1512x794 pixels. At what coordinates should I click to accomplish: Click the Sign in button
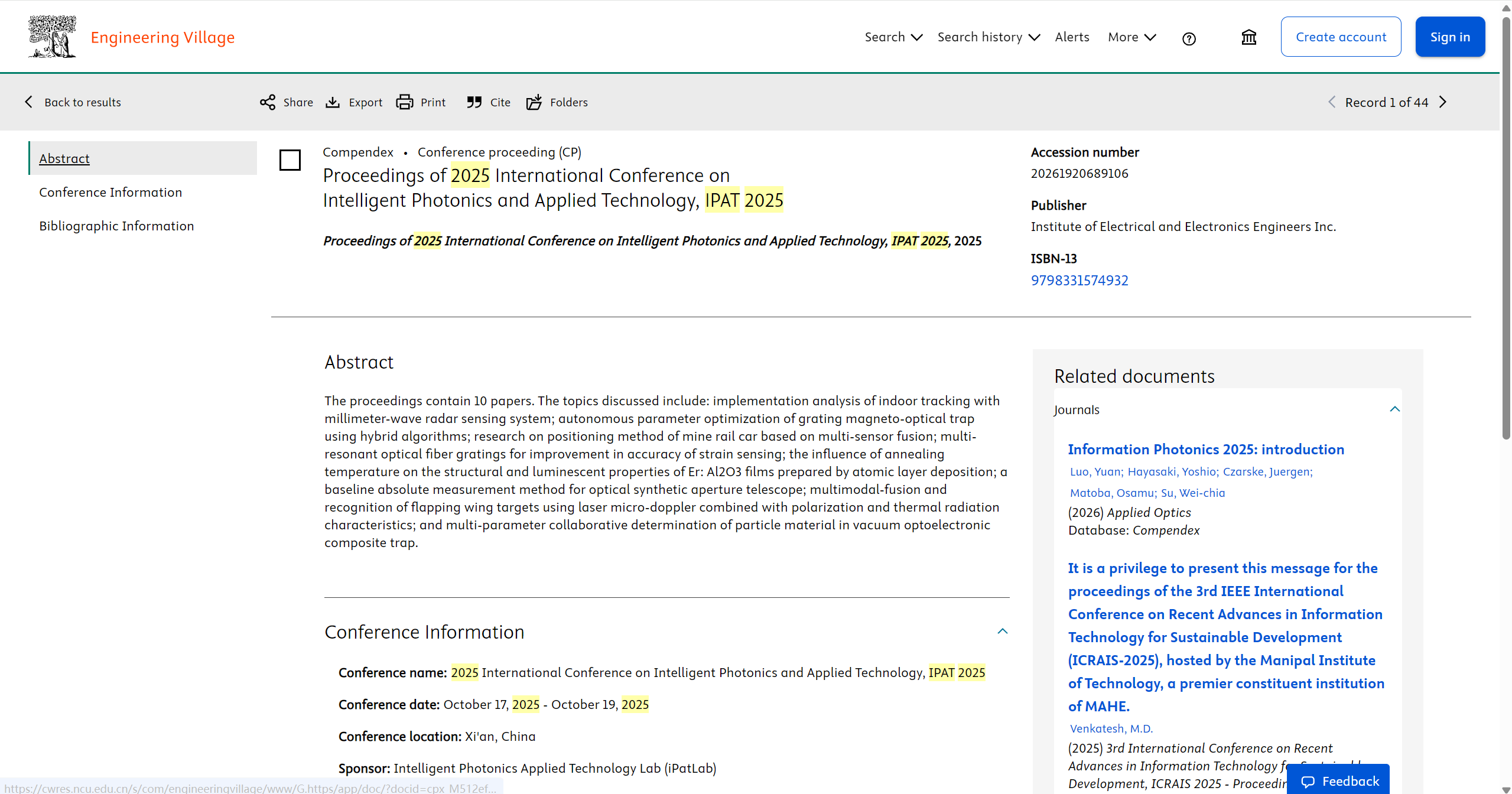pyautogui.click(x=1450, y=37)
